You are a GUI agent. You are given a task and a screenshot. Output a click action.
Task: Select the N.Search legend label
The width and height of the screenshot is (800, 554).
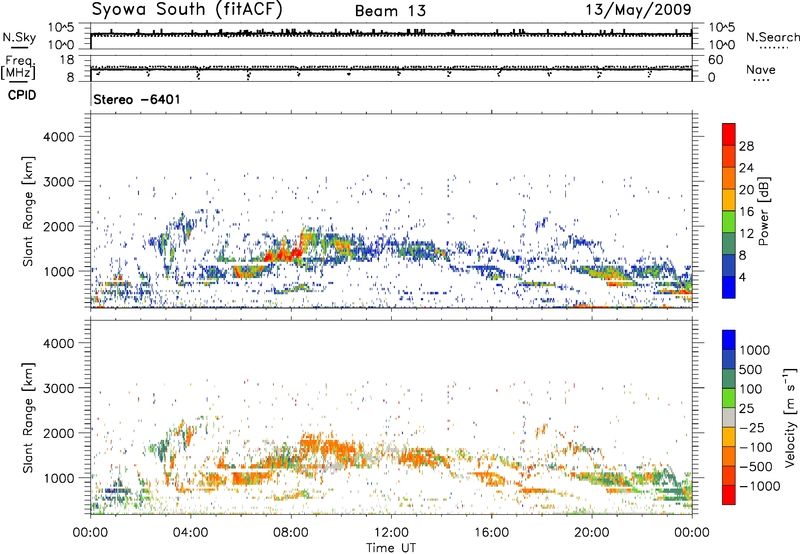[x=772, y=37]
